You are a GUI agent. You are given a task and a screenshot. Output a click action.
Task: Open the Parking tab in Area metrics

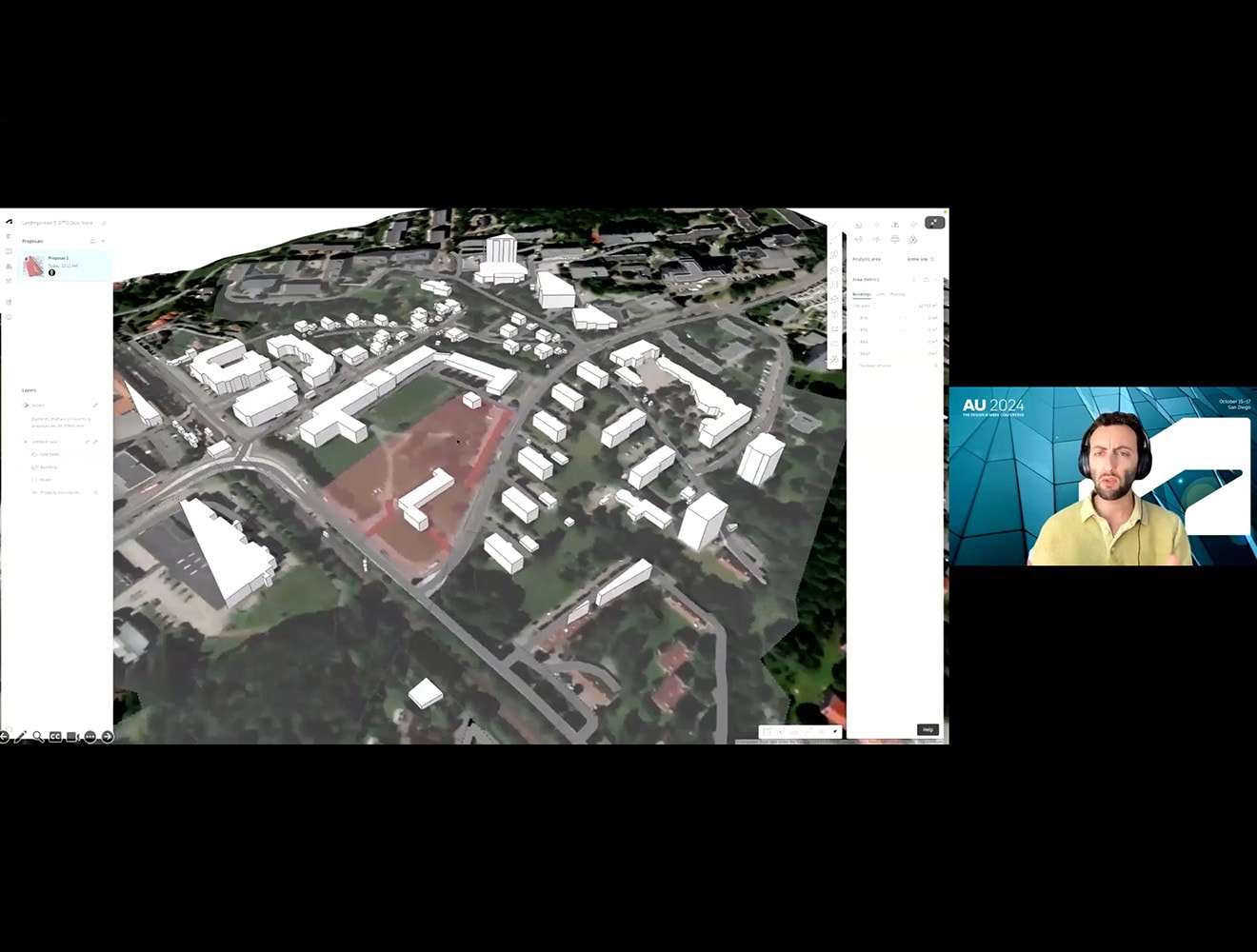(899, 293)
